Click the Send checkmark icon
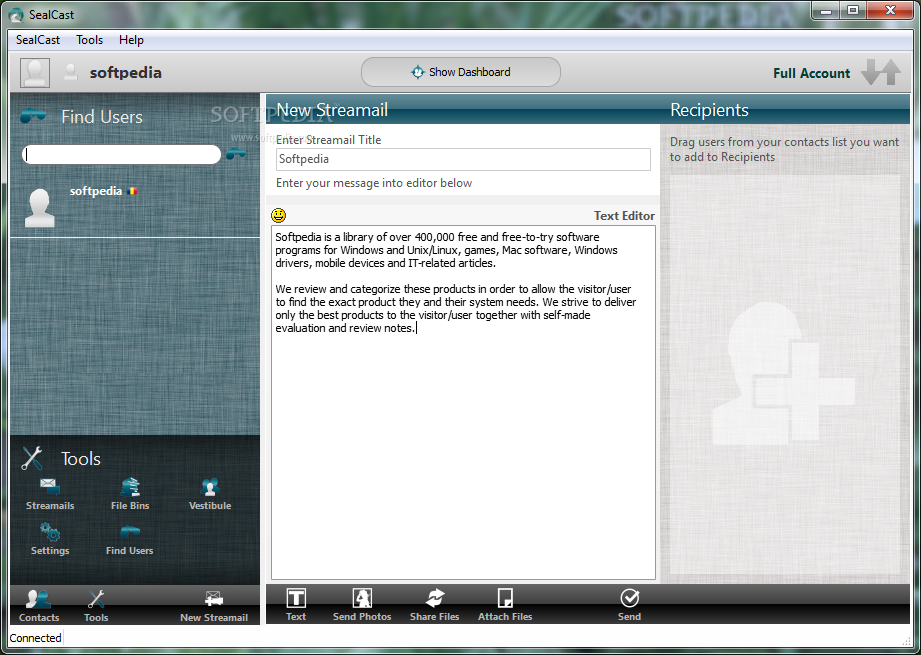The width and height of the screenshot is (921, 655). pos(629,598)
